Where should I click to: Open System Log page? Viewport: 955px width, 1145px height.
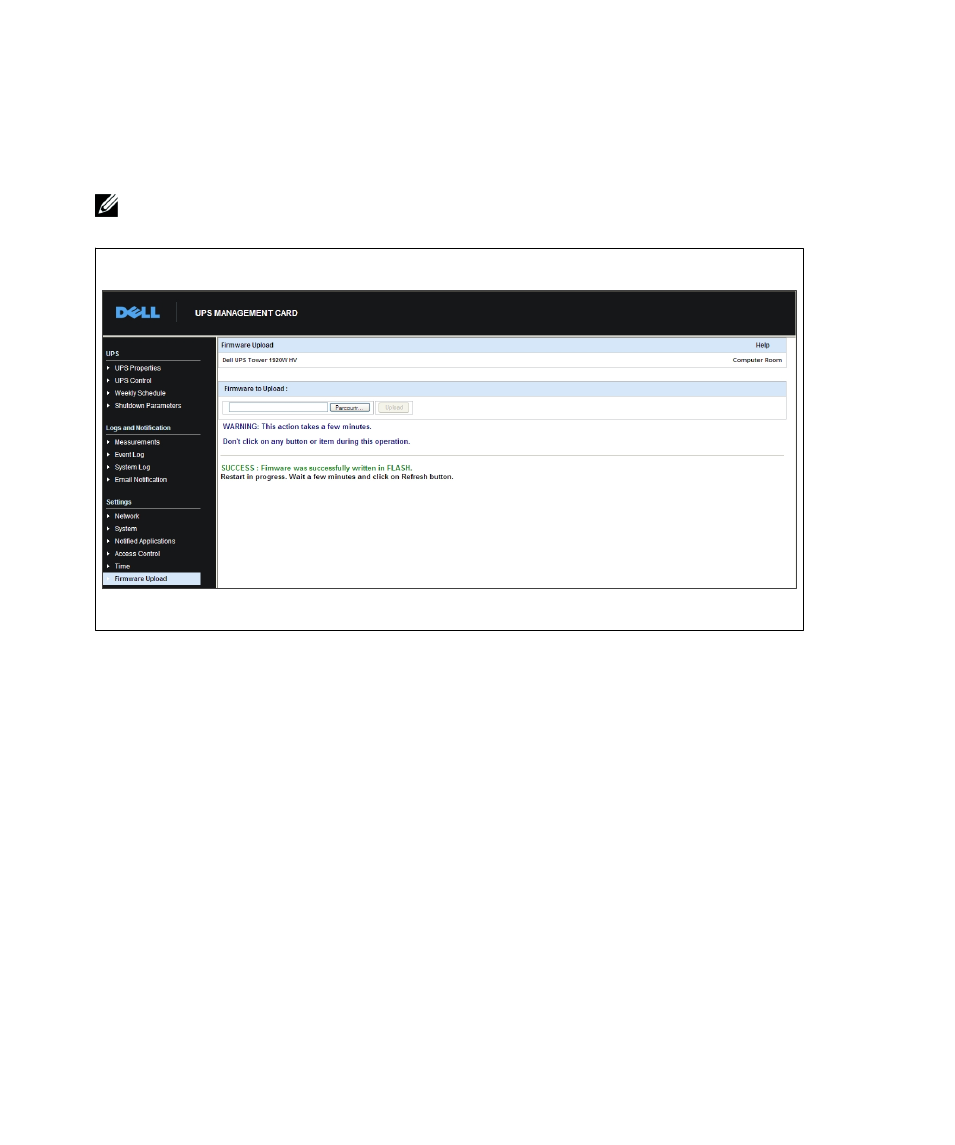[132, 467]
